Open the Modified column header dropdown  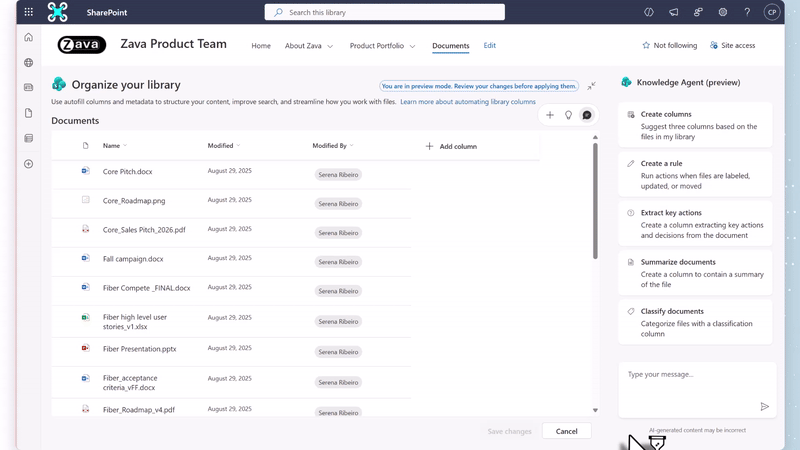[238, 145]
